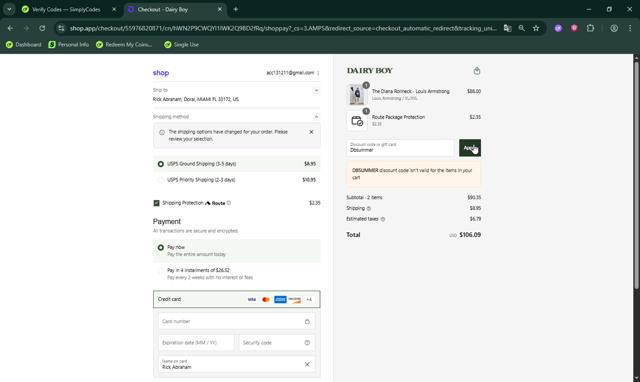Click the discount code or gift card field

point(400,148)
